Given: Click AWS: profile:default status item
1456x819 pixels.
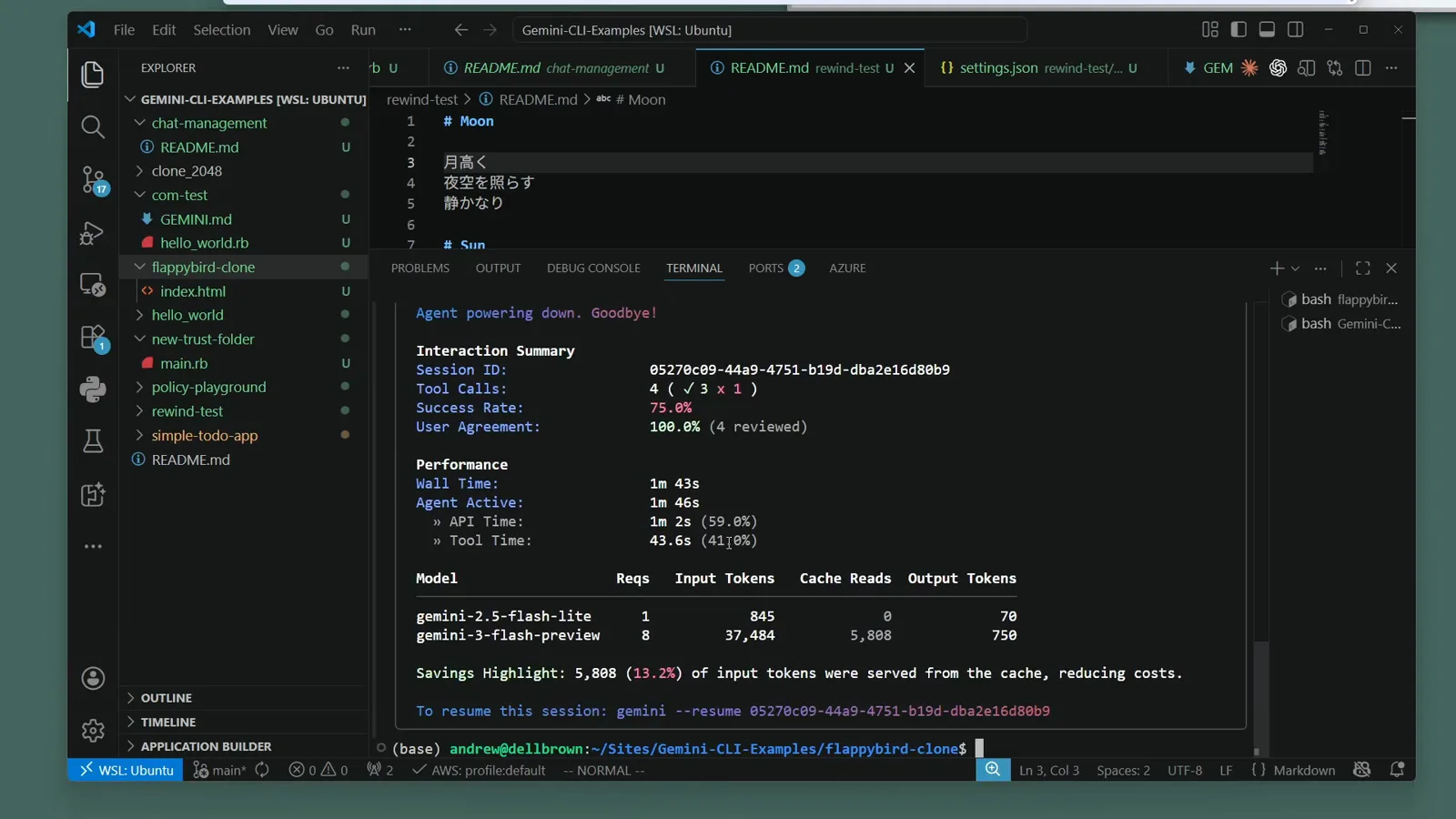Looking at the screenshot, I should coord(479,770).
